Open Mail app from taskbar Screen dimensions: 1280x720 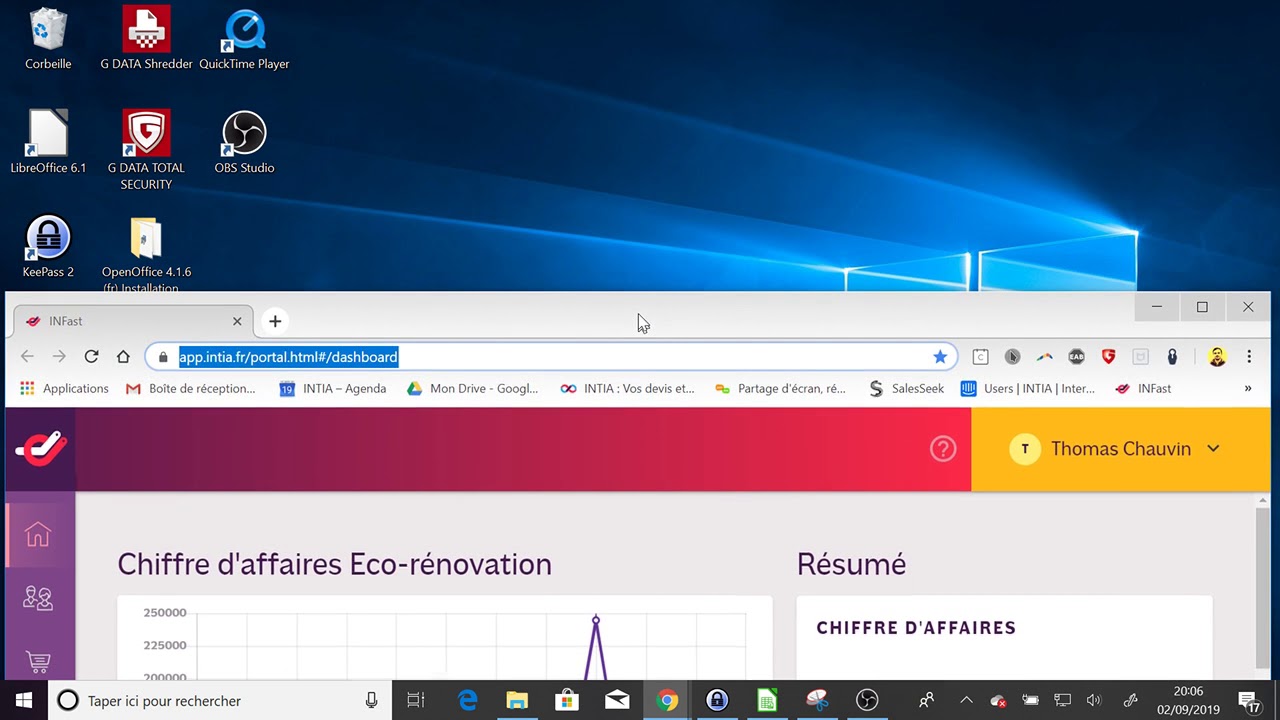coord(617,701)
